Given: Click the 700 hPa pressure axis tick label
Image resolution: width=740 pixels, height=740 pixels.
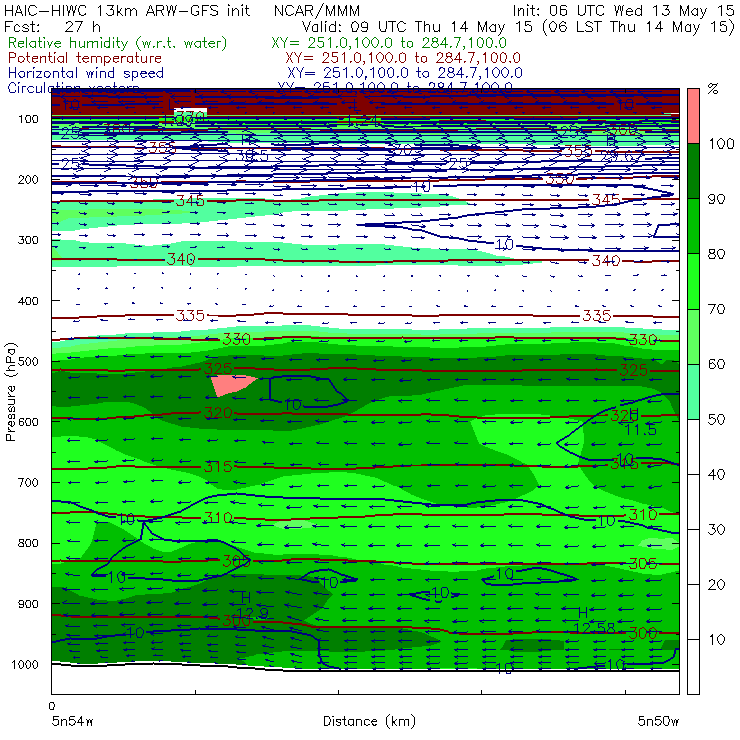Looking at the screenshot, I should 28,483.
